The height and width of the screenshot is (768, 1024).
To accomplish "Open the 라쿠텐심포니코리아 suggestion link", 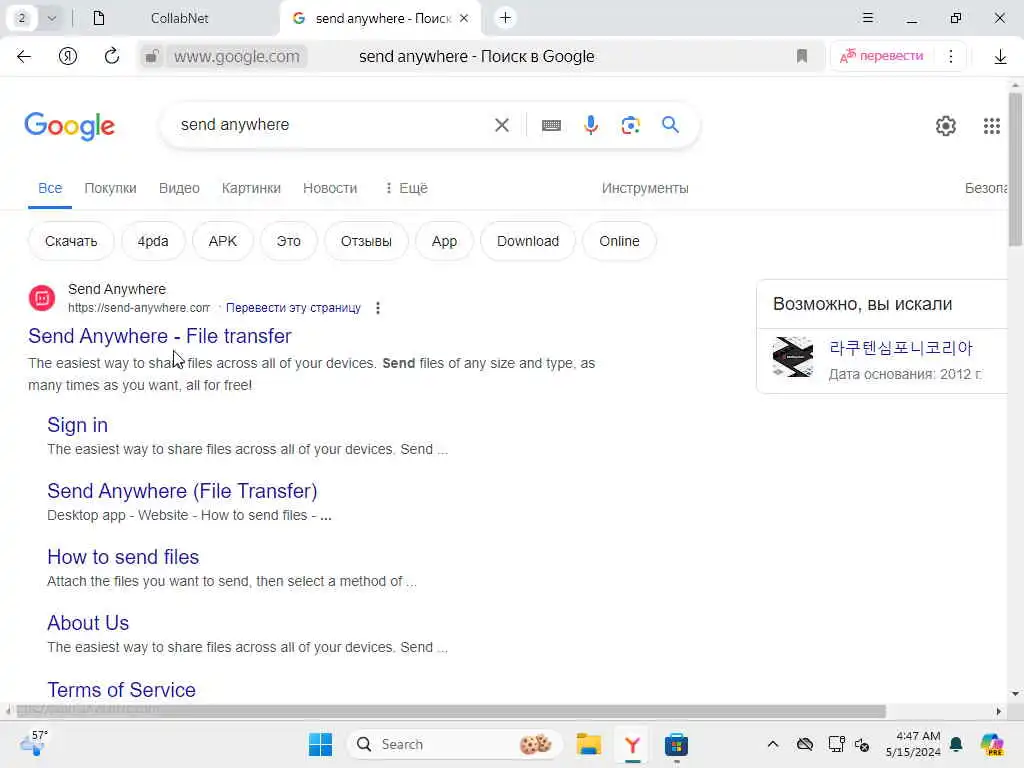I will (x=901, y=348).
